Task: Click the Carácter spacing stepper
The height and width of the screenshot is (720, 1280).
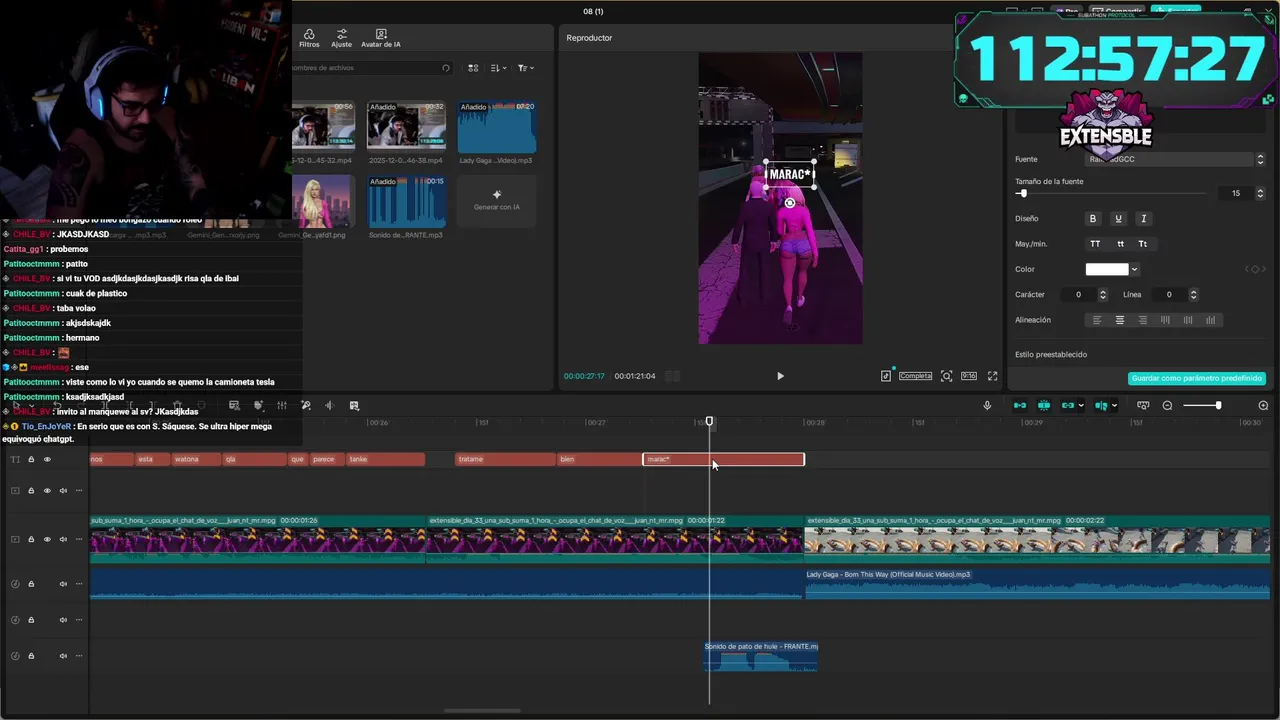Action: click(1103, 295)
